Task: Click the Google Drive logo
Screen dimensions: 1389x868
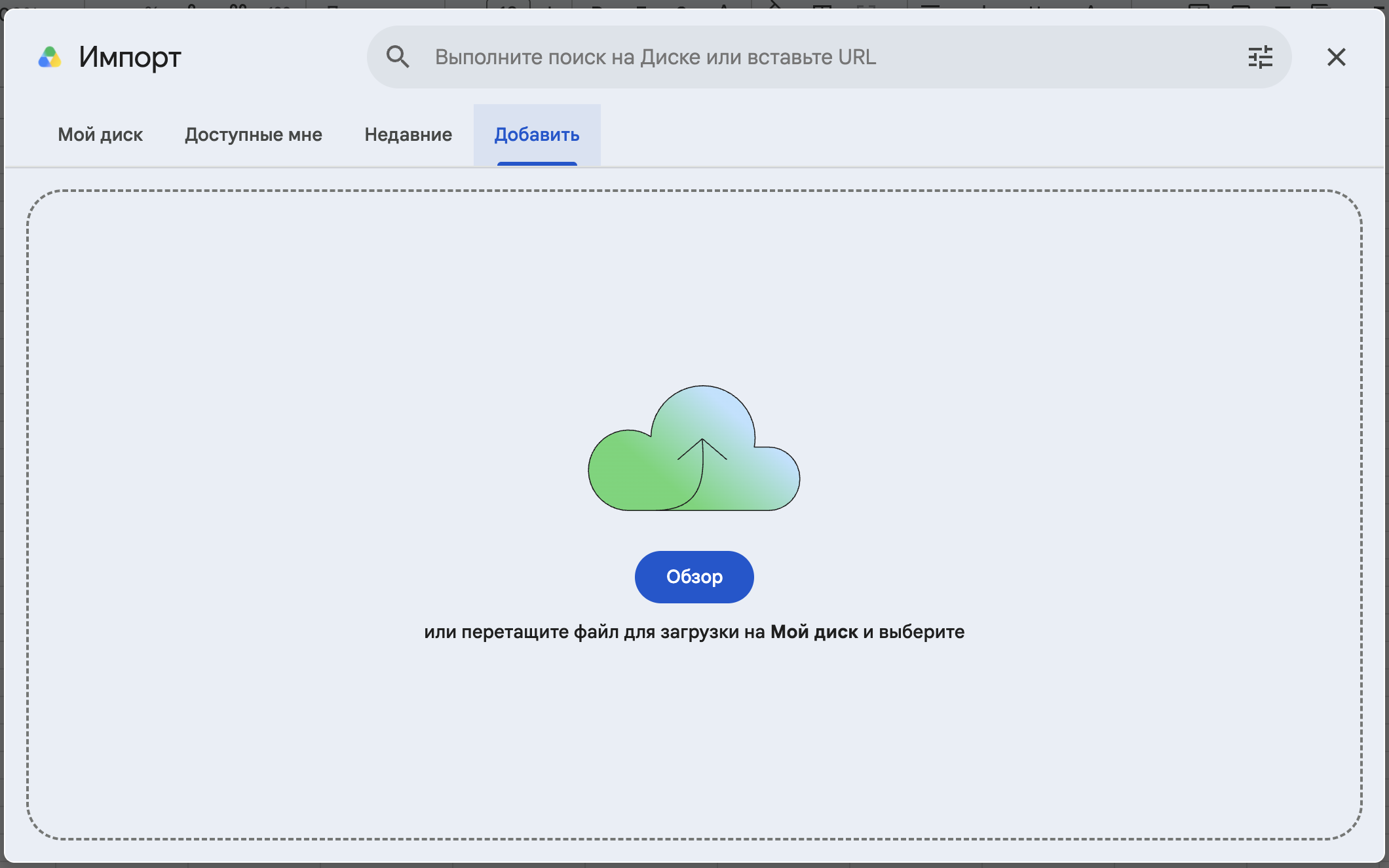Action: click(x=50, y=57)
